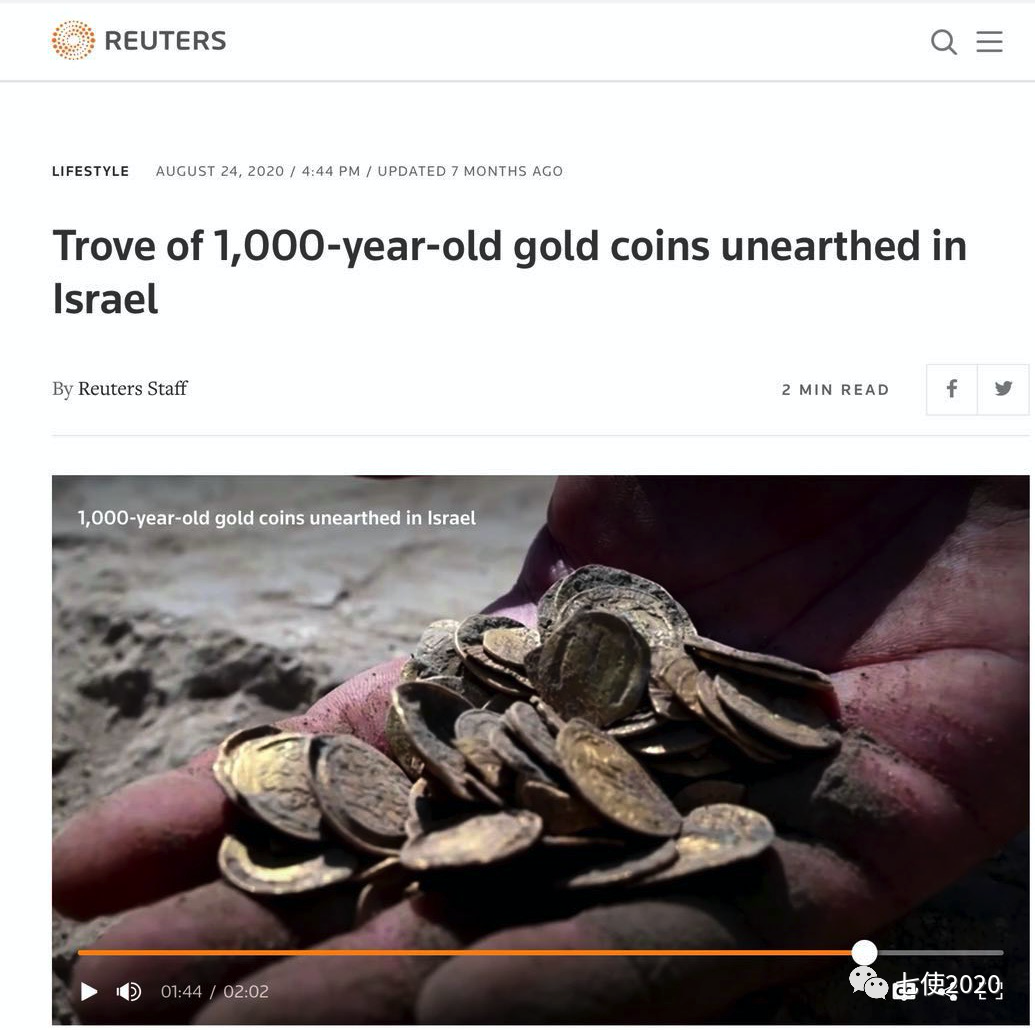Open the video share options icon

click(x=948, y=993)
